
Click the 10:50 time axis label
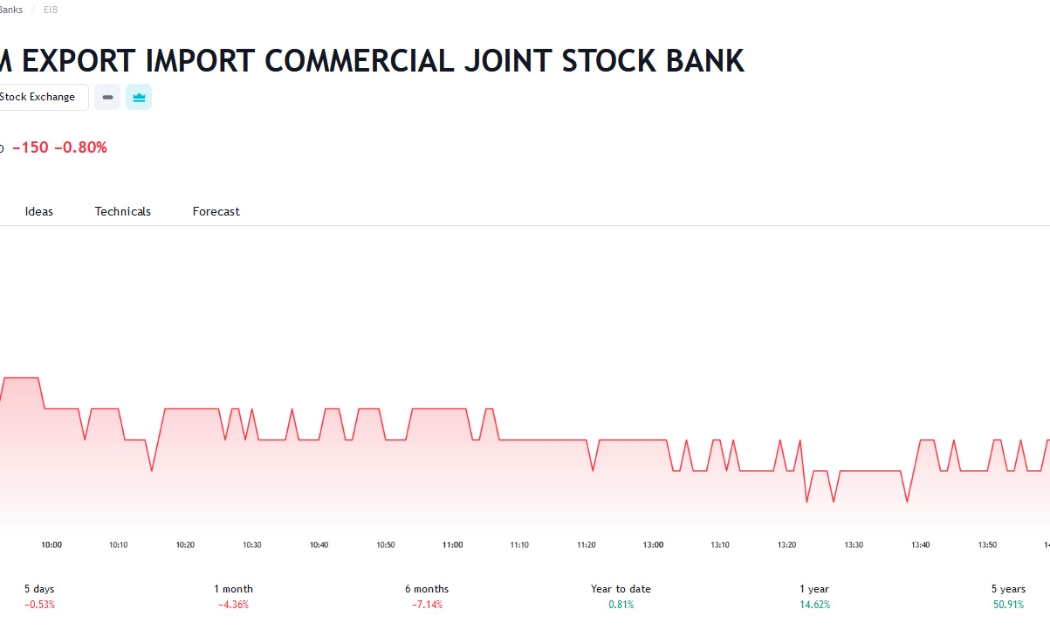pyautogui.click(x=386, y=545)
